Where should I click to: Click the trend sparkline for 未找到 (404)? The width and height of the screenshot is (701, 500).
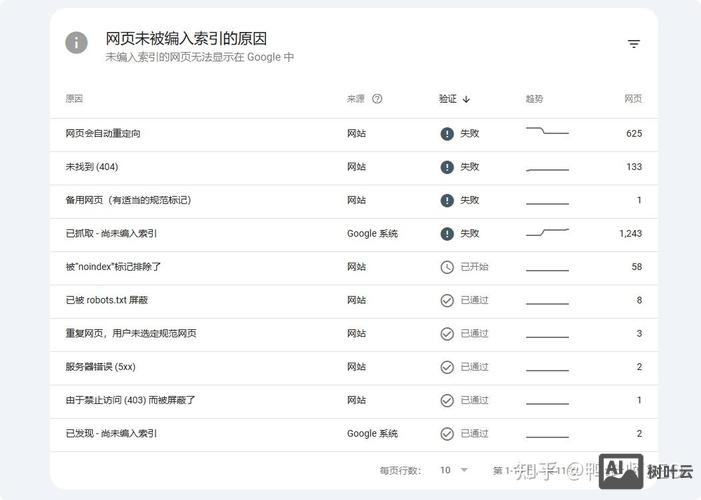click(x=547, y=169)
